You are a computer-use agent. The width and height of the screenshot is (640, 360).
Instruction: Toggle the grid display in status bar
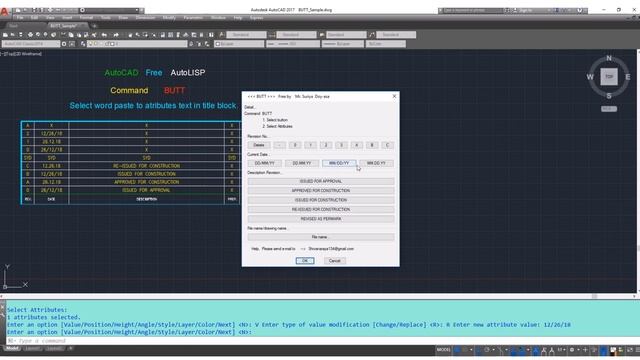click(457, 350)
